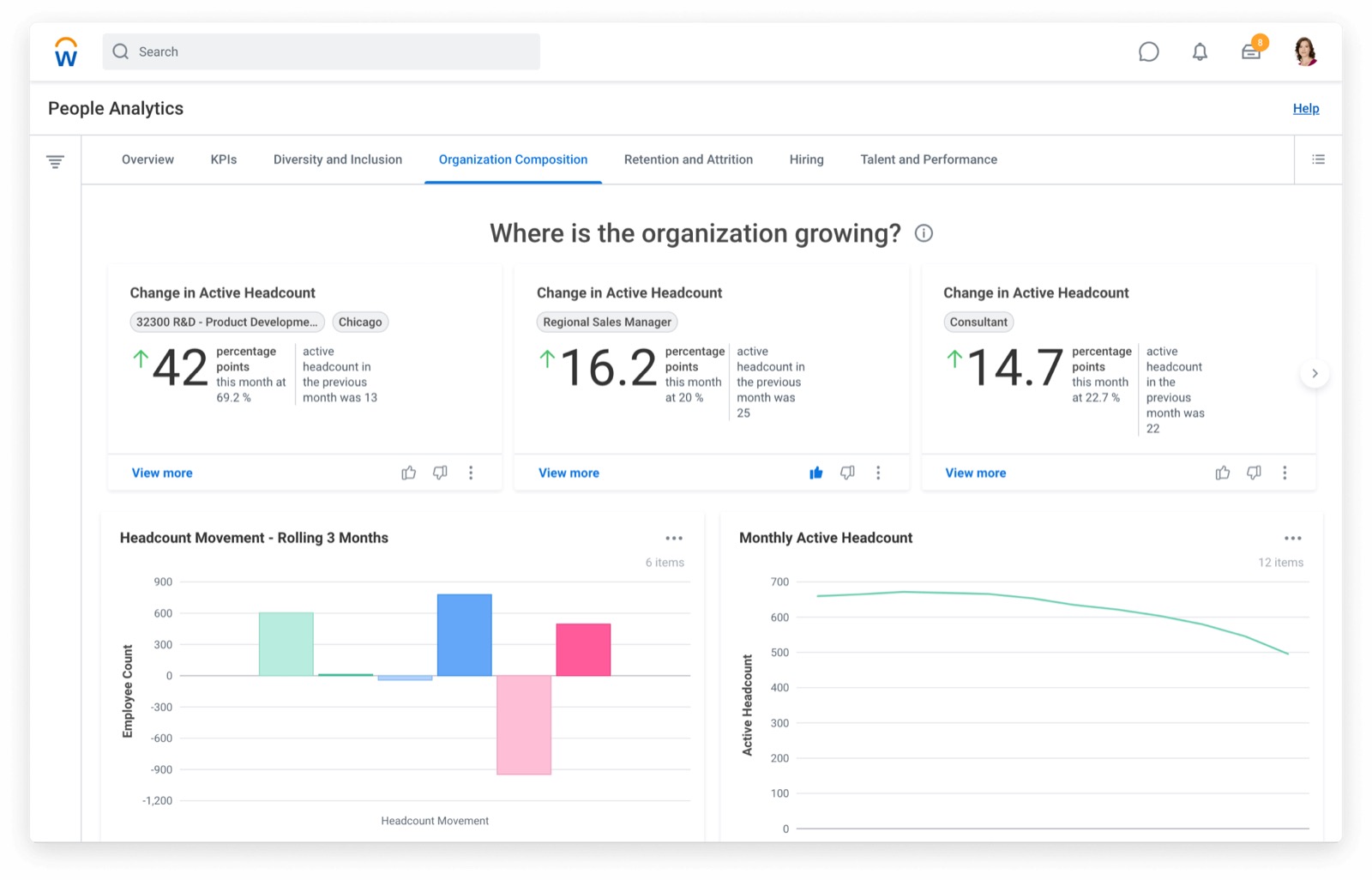Open options menu for Monthly Active Headcount chart
Screen dimensions: 1372x880
point(1292,539)
